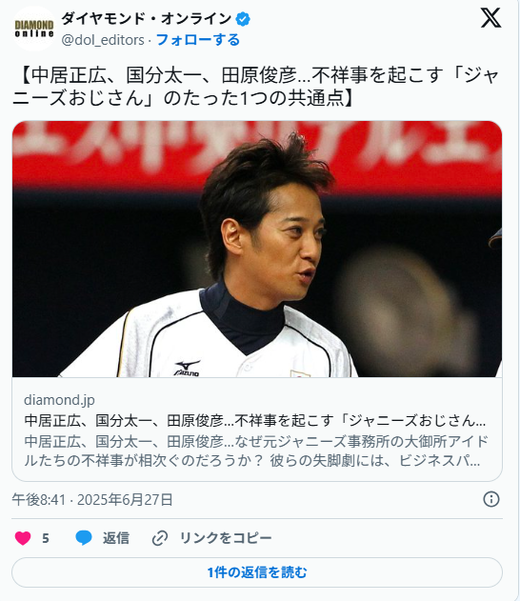Open the @dol_editors handle
Screen dimensions: 520x601
point(103,40)
